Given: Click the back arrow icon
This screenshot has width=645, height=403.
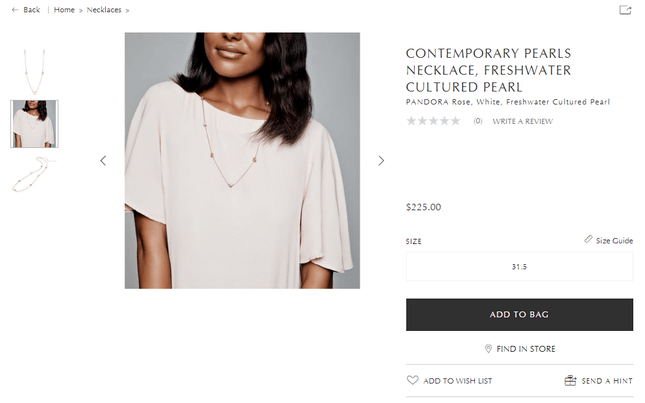Looking at the screenshot, I should [x=14, y=10].
